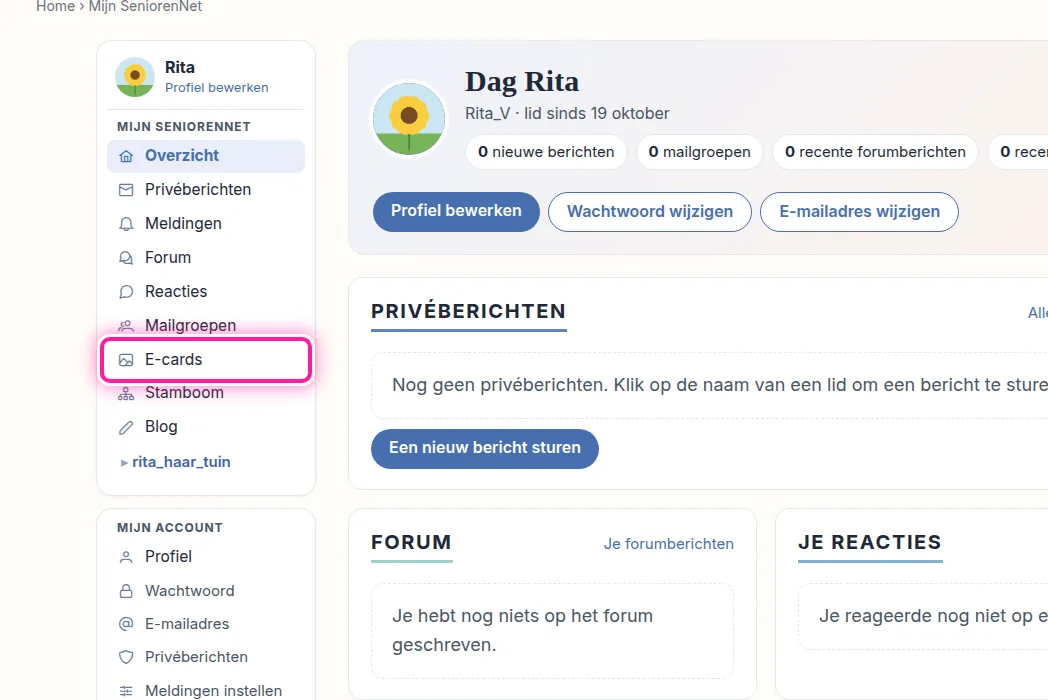Click Een nieuw bericht sturen button
This screenshot has width=1048, height=700.
[485, 449]
